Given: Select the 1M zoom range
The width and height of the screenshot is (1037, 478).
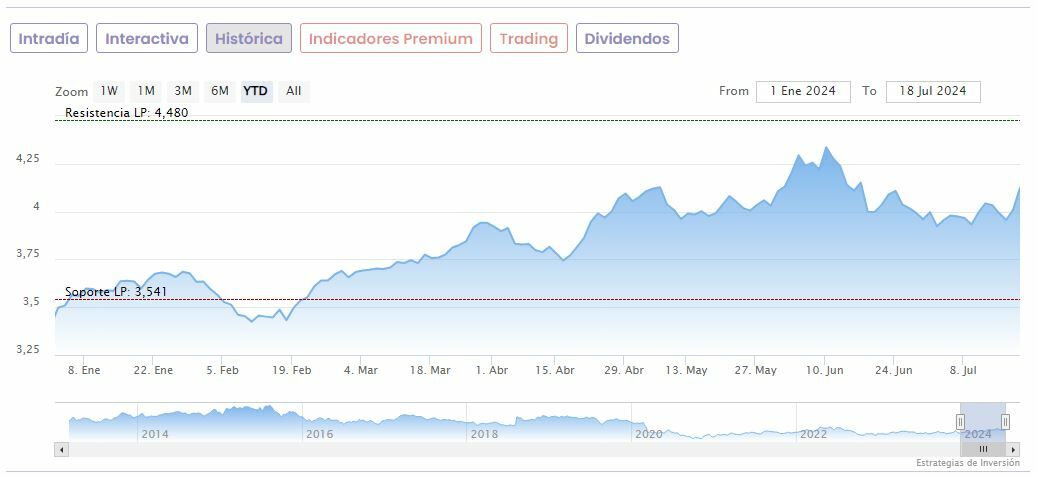Looking at the screenshot, I should [x=146, y=91].
